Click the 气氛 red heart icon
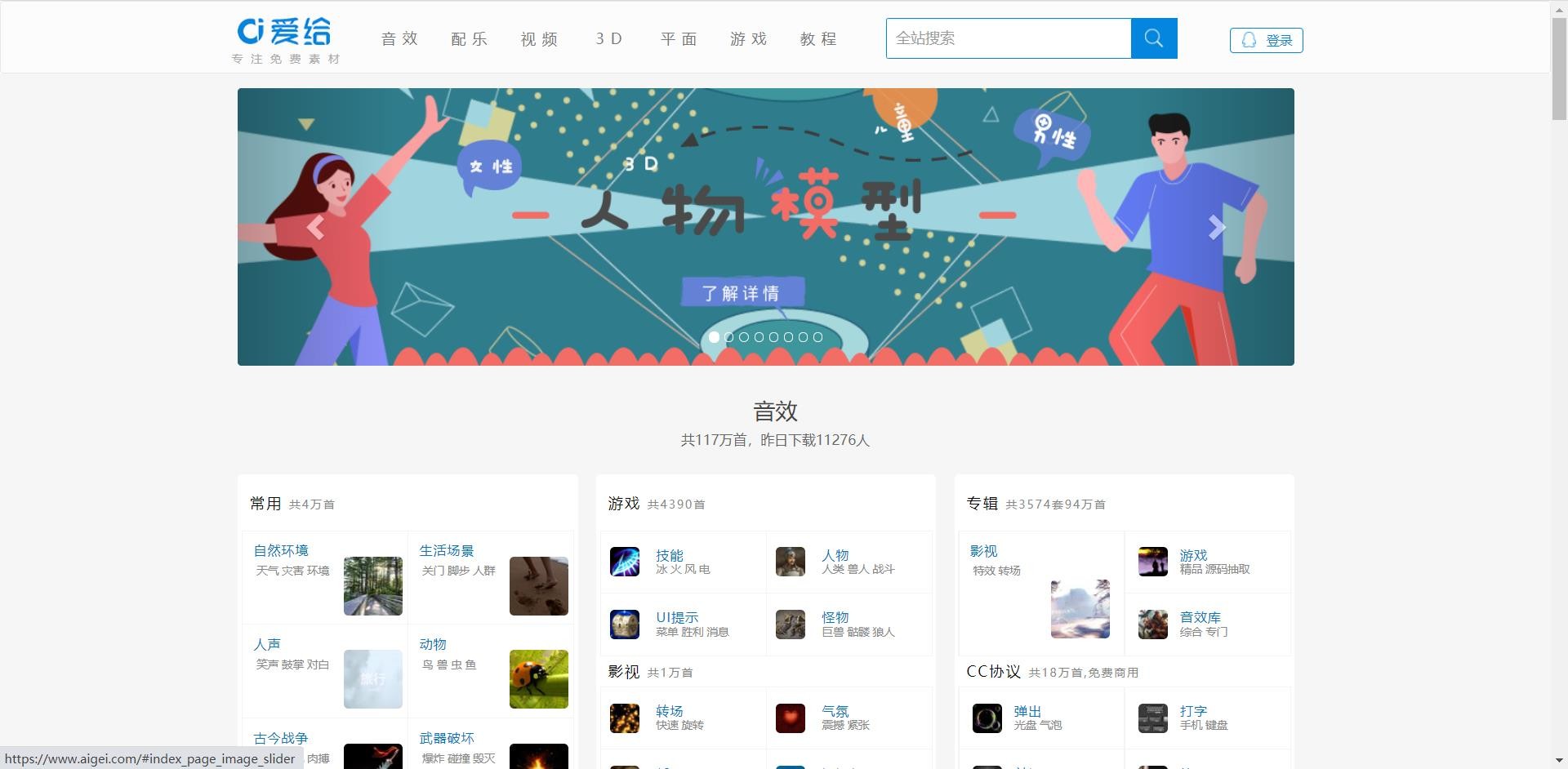The height and width of the screenshot is (769, 1568). point(790,718)
